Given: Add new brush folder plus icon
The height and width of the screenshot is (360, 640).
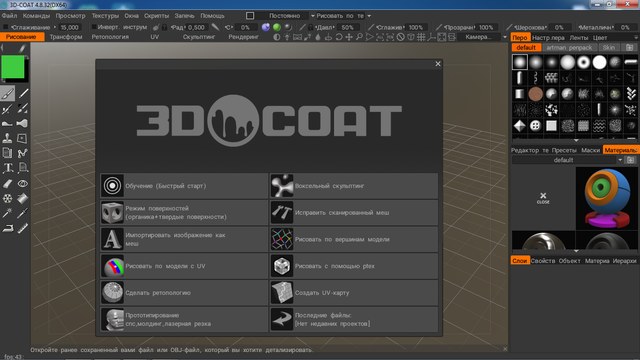Looking at the screenshot, I should 629,47.
